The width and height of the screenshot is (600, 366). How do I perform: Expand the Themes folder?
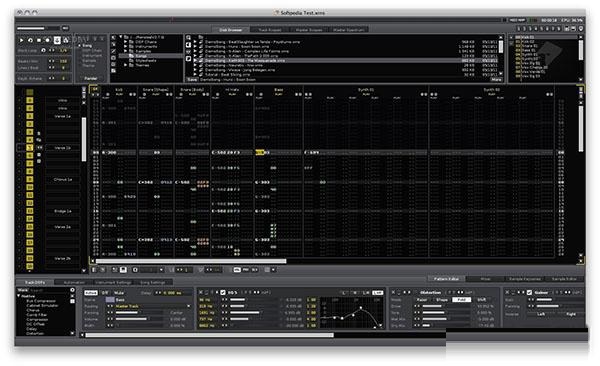126,65
